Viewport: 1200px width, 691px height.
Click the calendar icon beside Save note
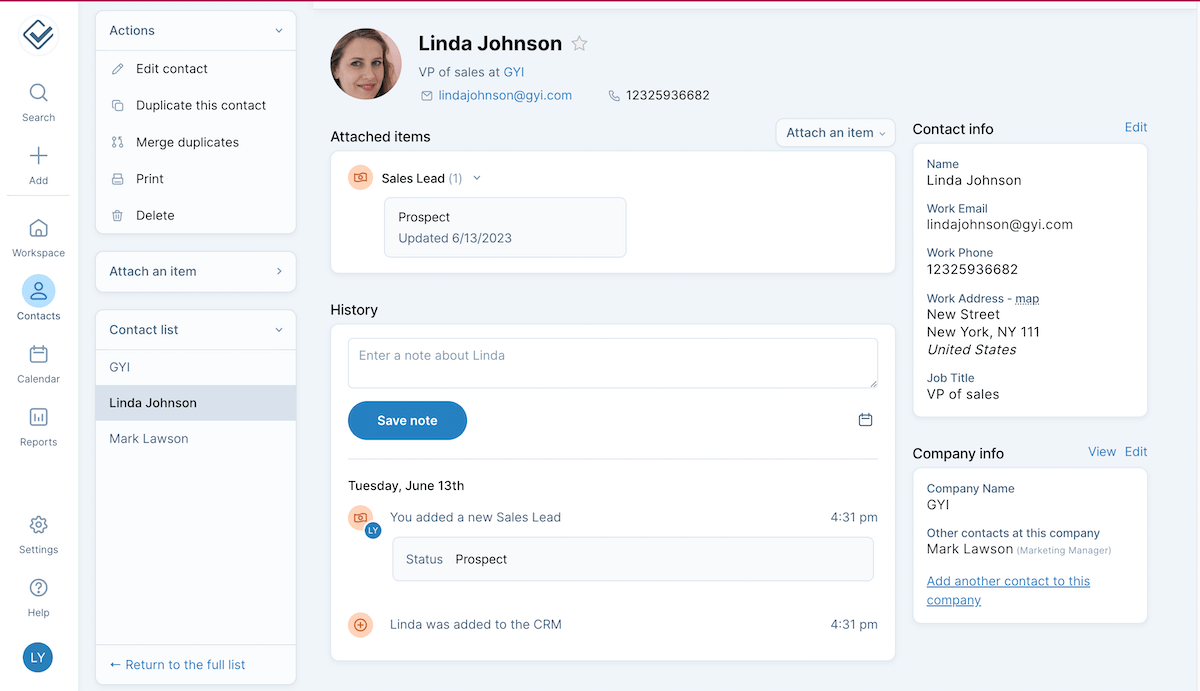tap(865, 420)
